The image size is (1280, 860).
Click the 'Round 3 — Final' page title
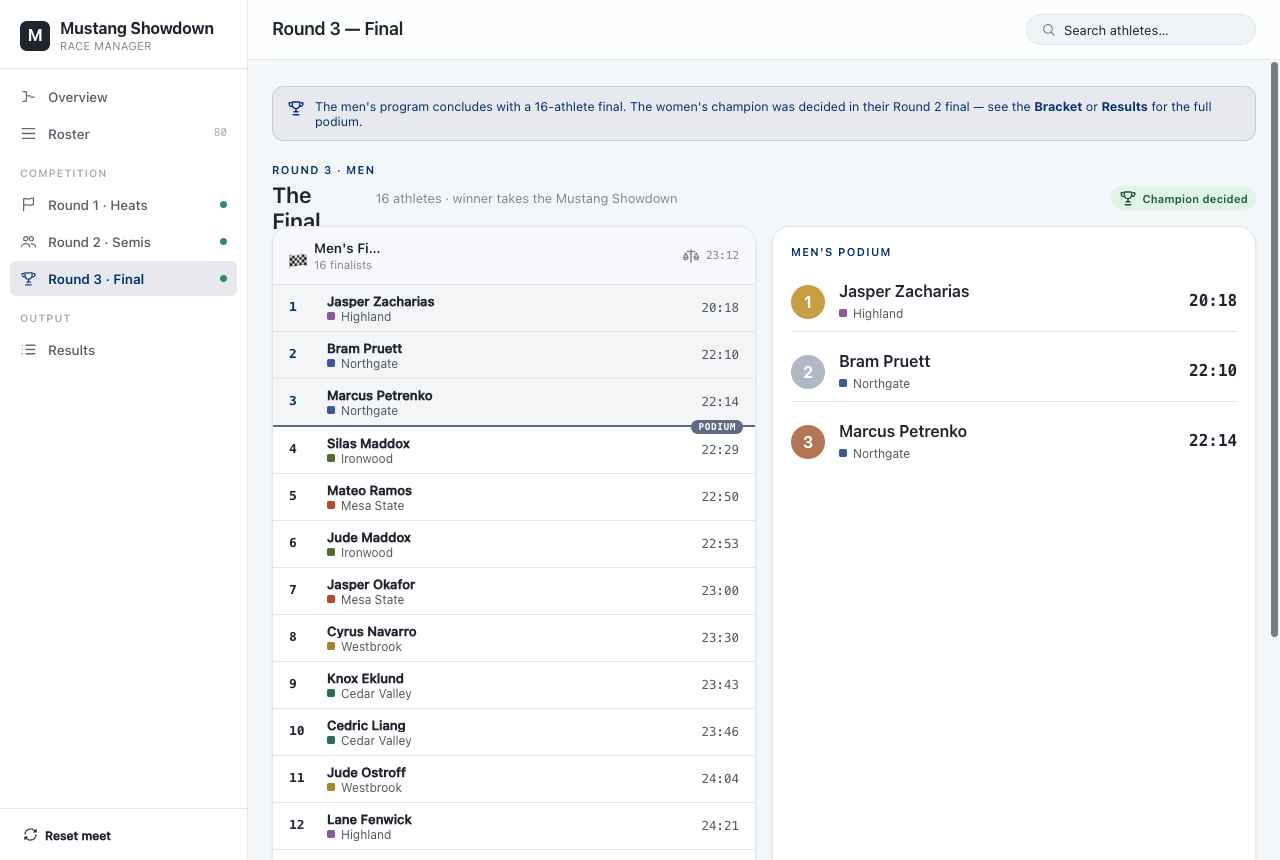(x=337, y=29)
